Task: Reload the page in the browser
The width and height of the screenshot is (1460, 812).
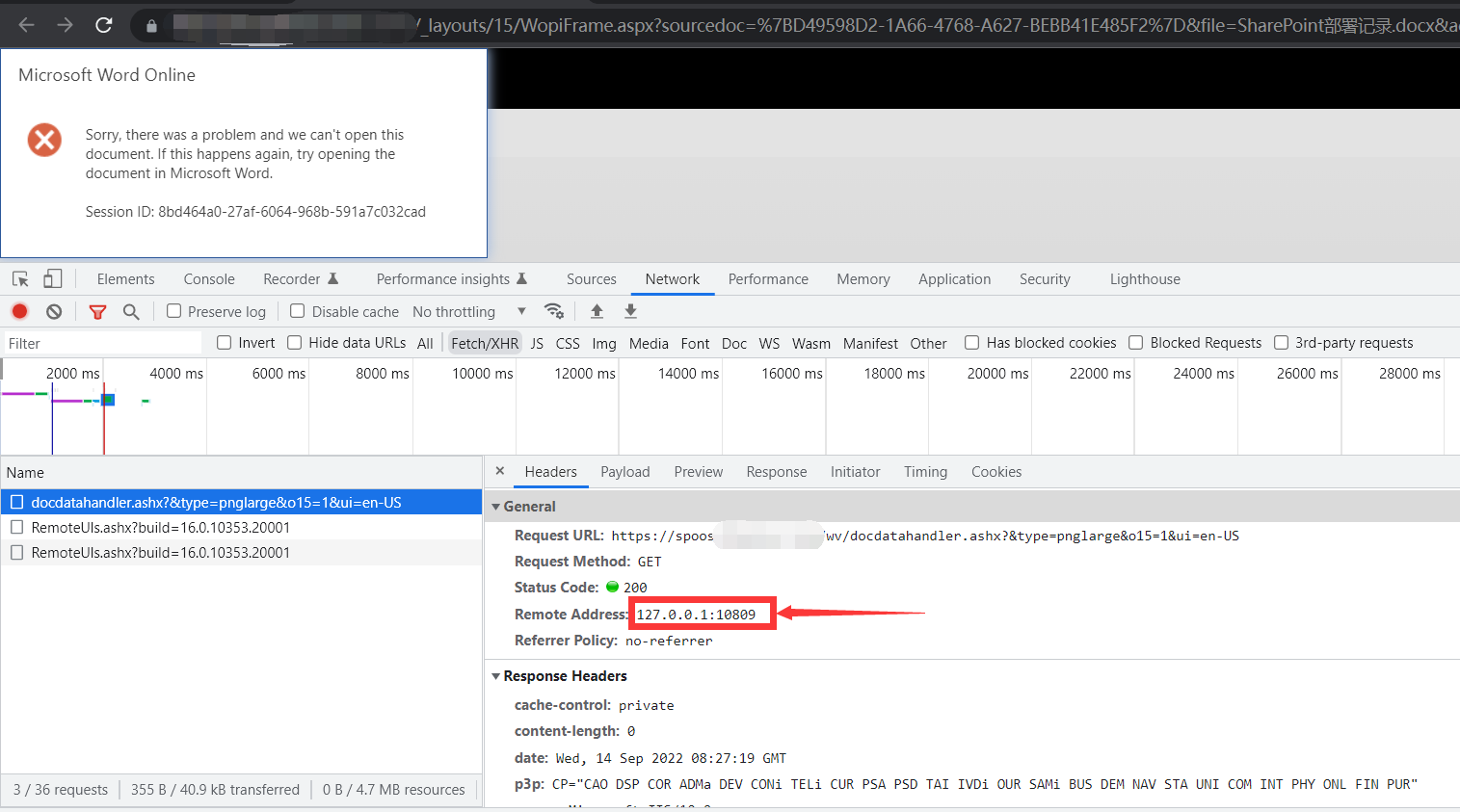Action: pos(104,26)
